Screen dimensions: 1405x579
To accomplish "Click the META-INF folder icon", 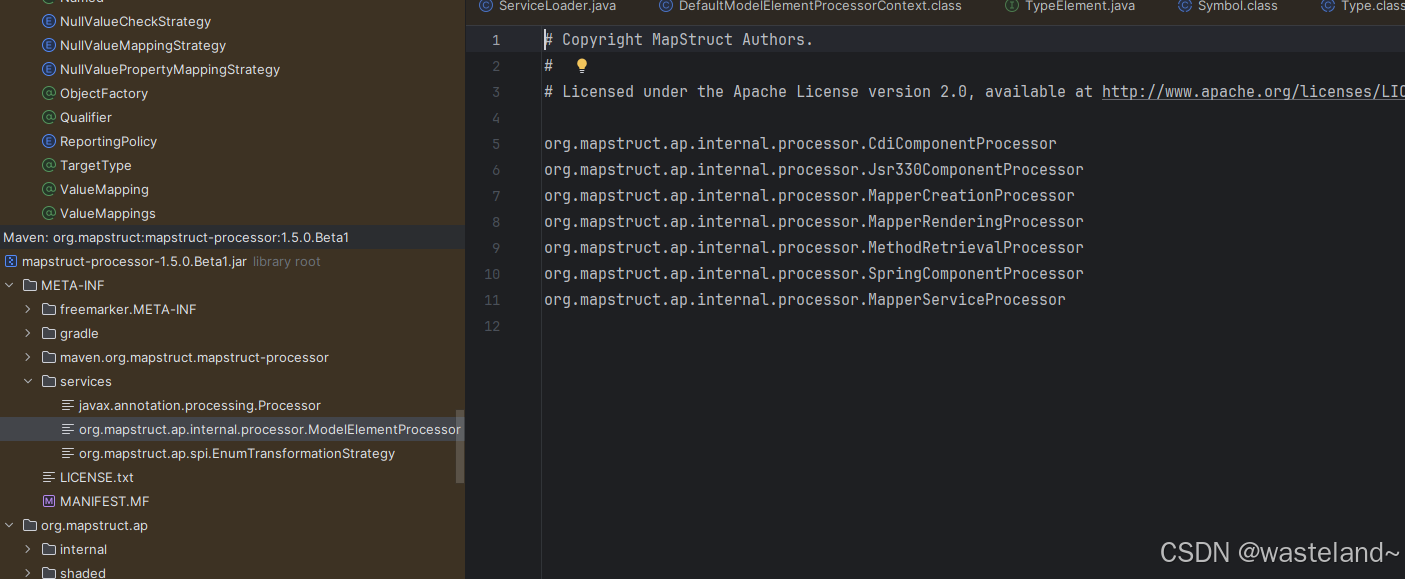I will tap(30, 285).
